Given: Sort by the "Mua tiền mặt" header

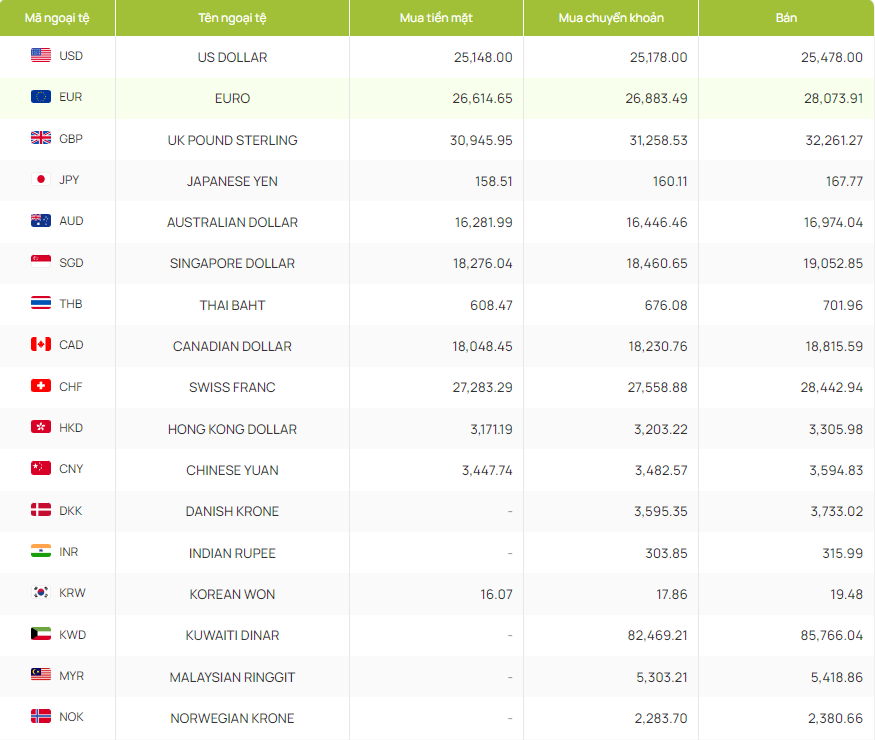Looking at the screenshot, I should click(x=435, y=18).
